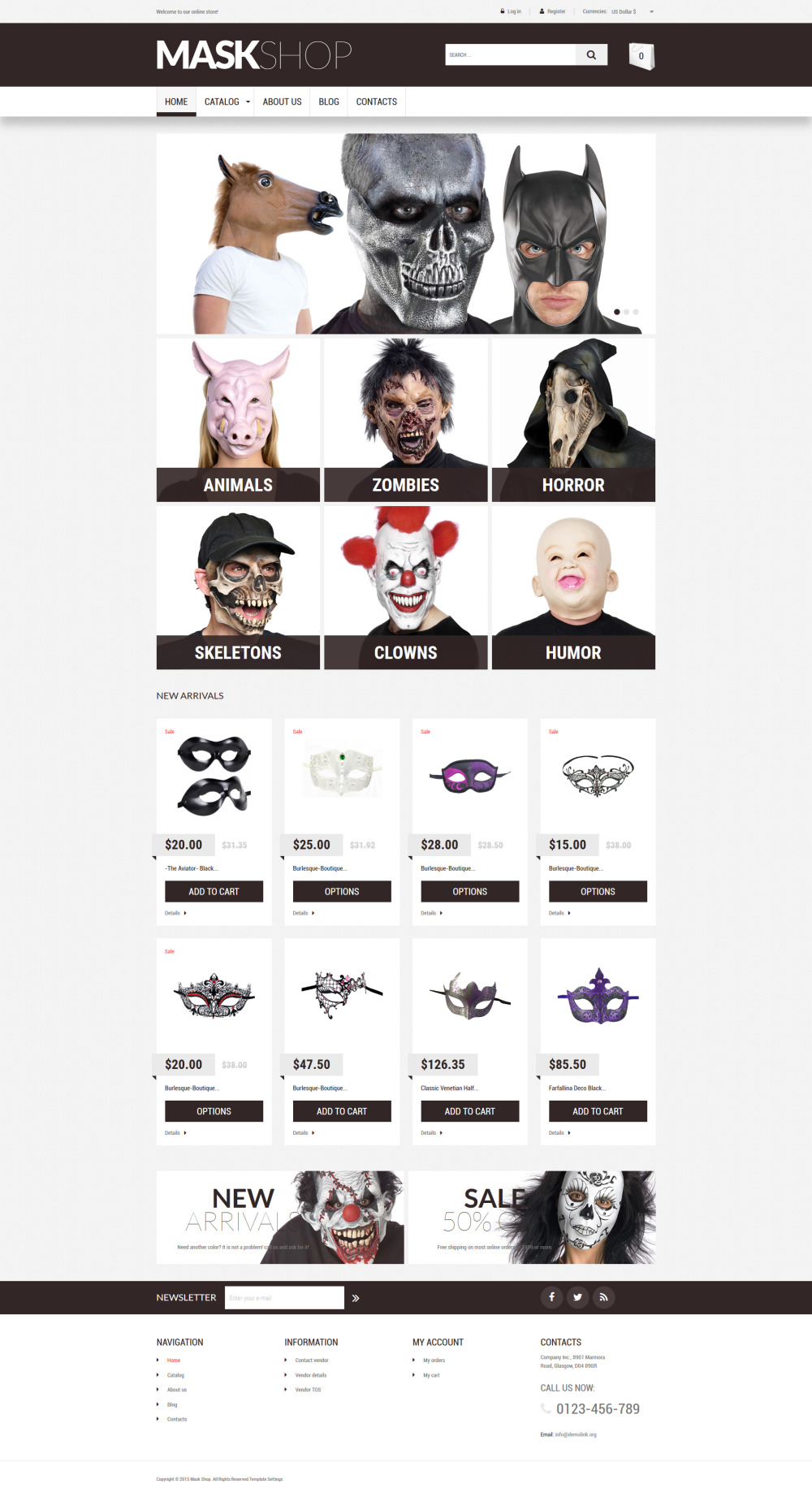Click the Register user icon link
The image size is (812, 1497).
542,11
